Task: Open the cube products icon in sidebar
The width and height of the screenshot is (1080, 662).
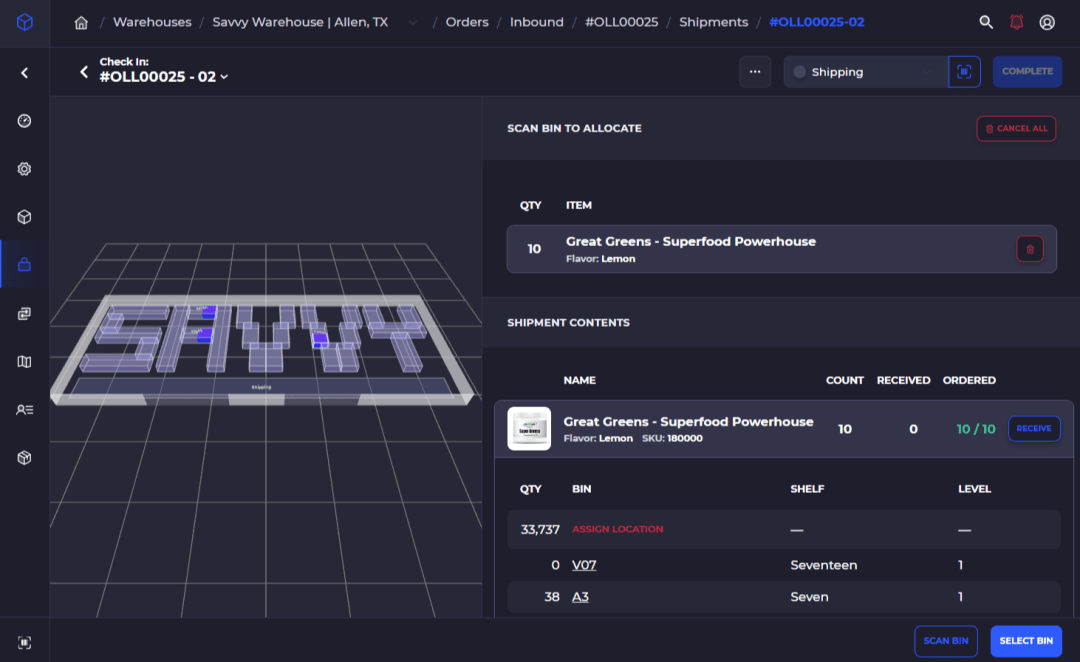Action: [25, 217]
